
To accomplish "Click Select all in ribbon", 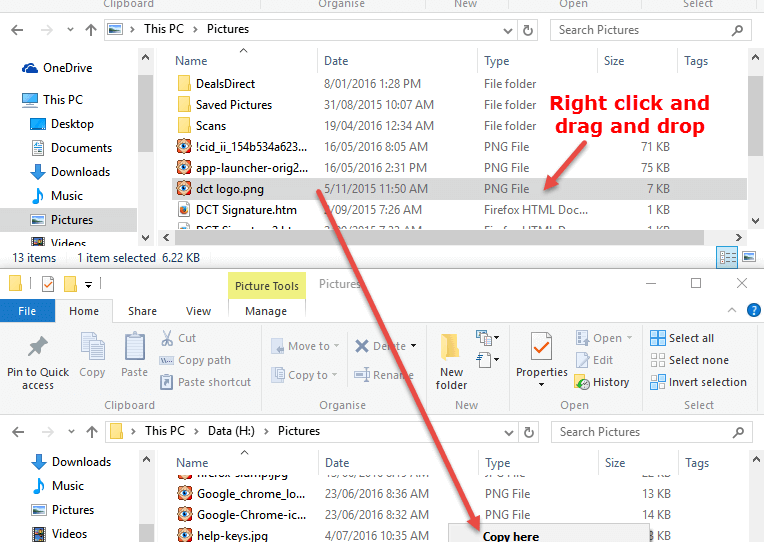I will (x=682, y=338).
